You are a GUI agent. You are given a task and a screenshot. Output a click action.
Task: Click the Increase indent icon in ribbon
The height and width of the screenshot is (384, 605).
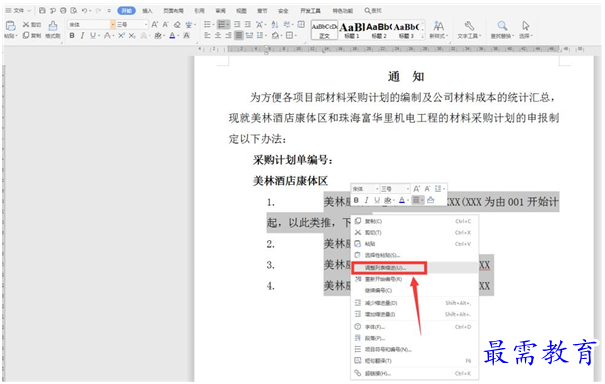pos(248,25)
